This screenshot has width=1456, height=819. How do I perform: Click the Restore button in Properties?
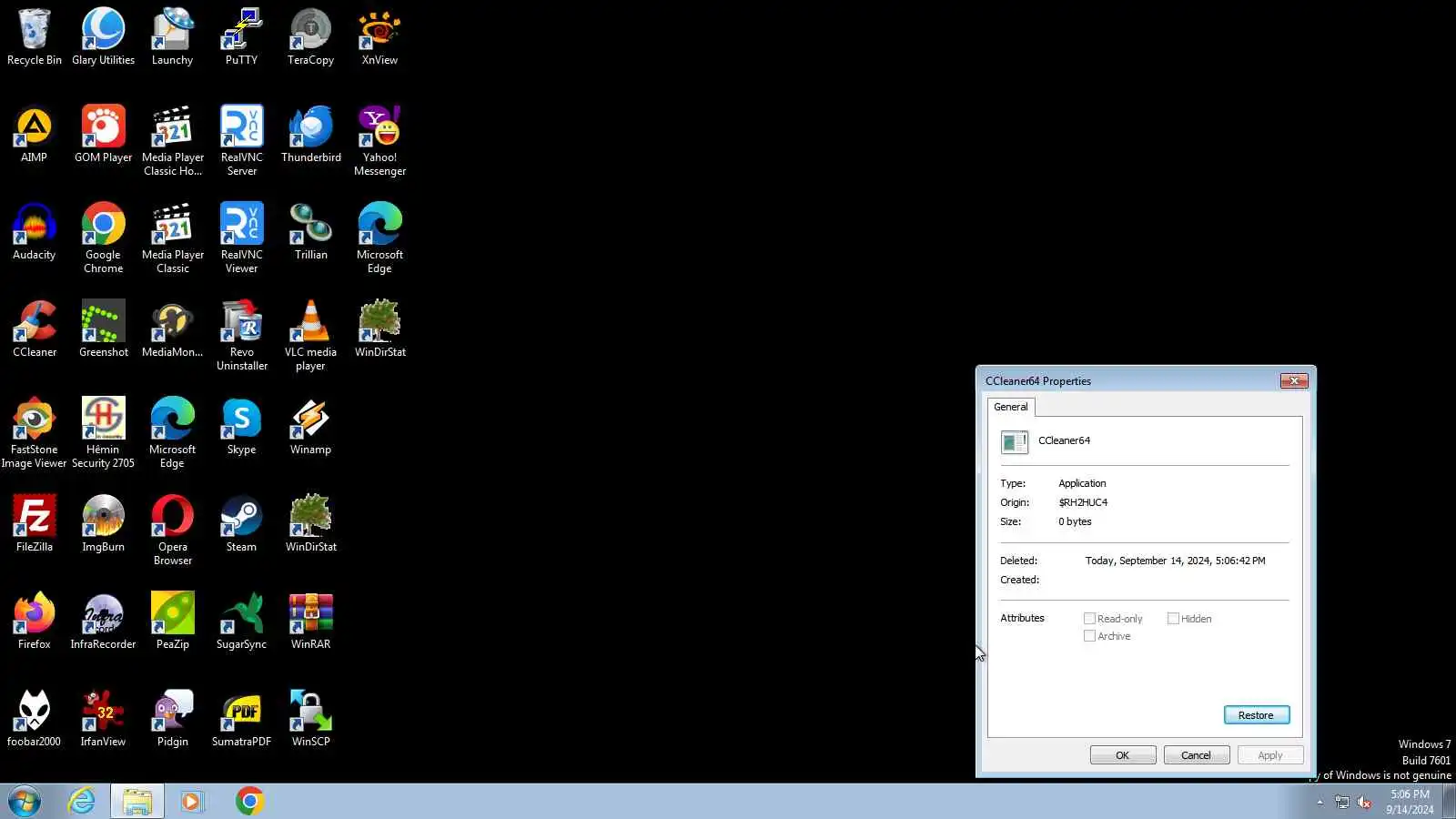pos(1256,715)
